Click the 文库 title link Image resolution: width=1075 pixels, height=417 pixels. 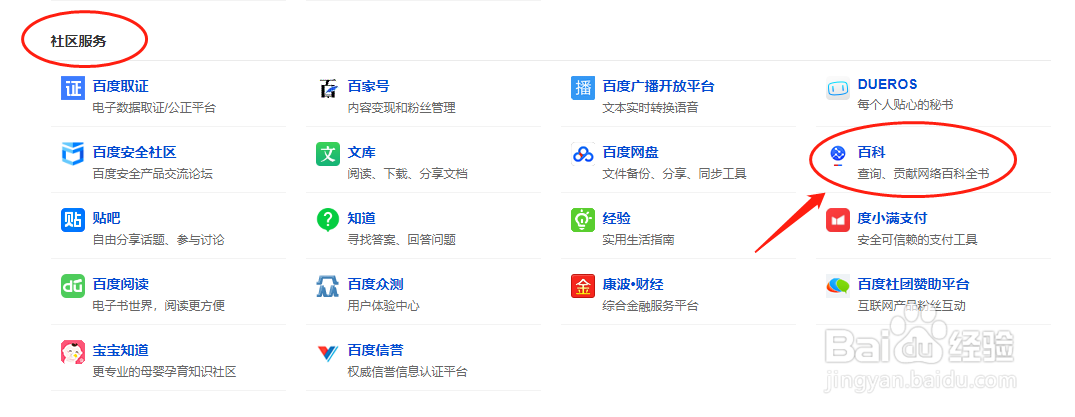[x=361, y=152]
